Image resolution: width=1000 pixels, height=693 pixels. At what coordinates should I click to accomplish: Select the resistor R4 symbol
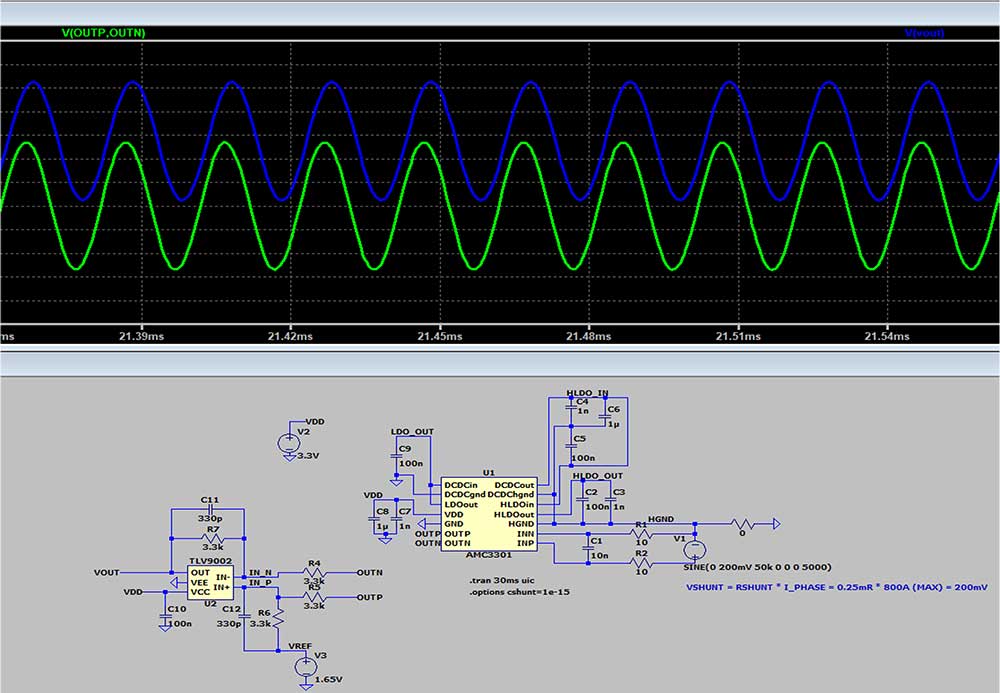click(314, 573)
